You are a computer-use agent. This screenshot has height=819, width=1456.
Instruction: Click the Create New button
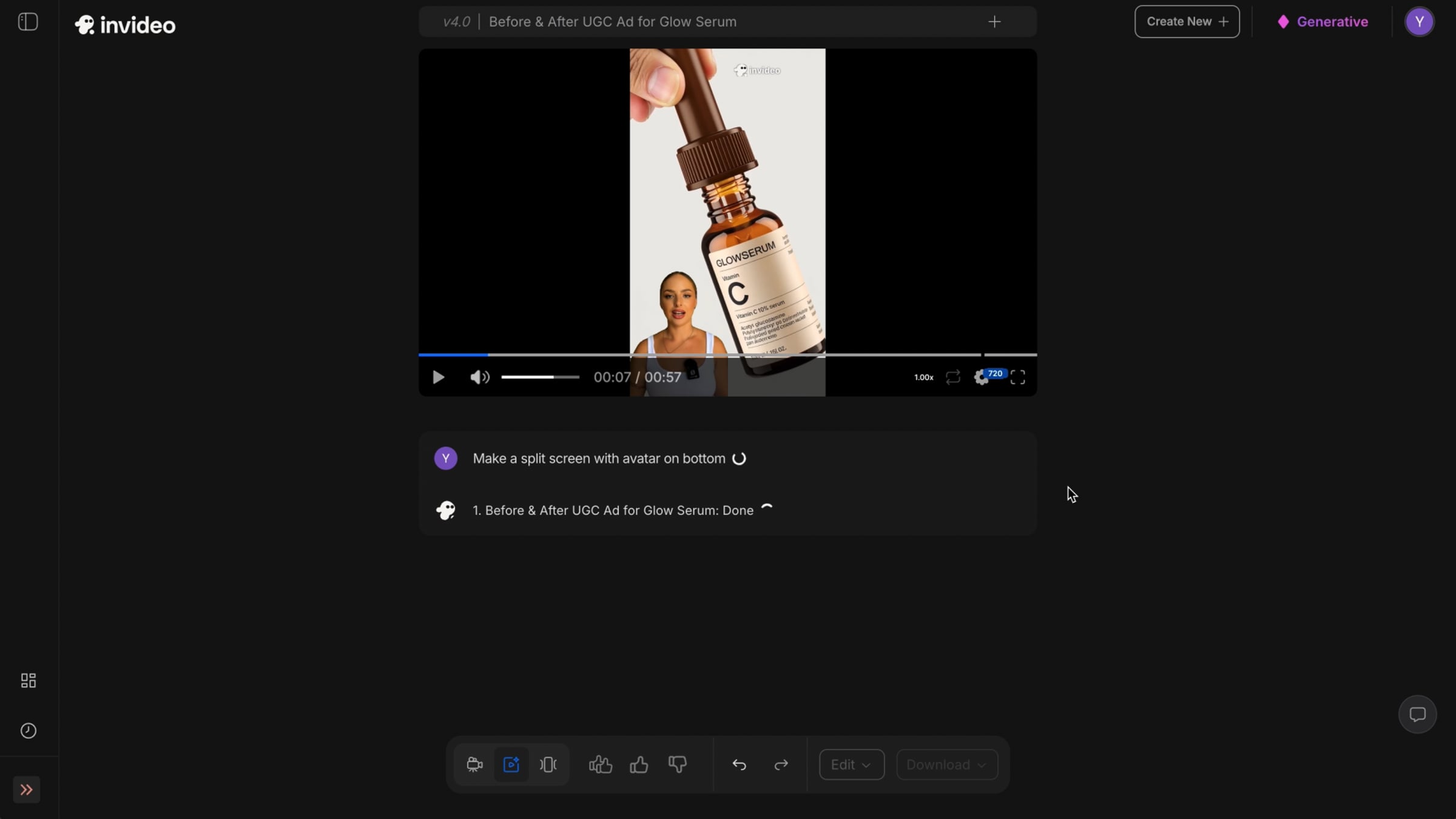(1187, 22)
